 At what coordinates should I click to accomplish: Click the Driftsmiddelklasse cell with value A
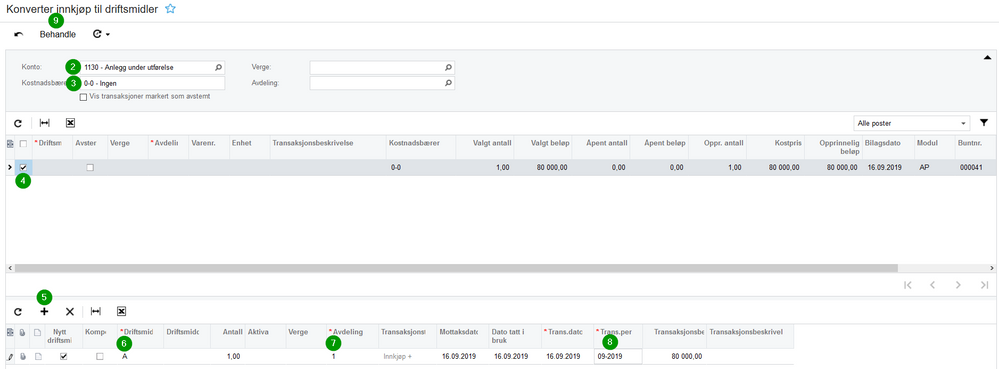[x=140, y=357]
